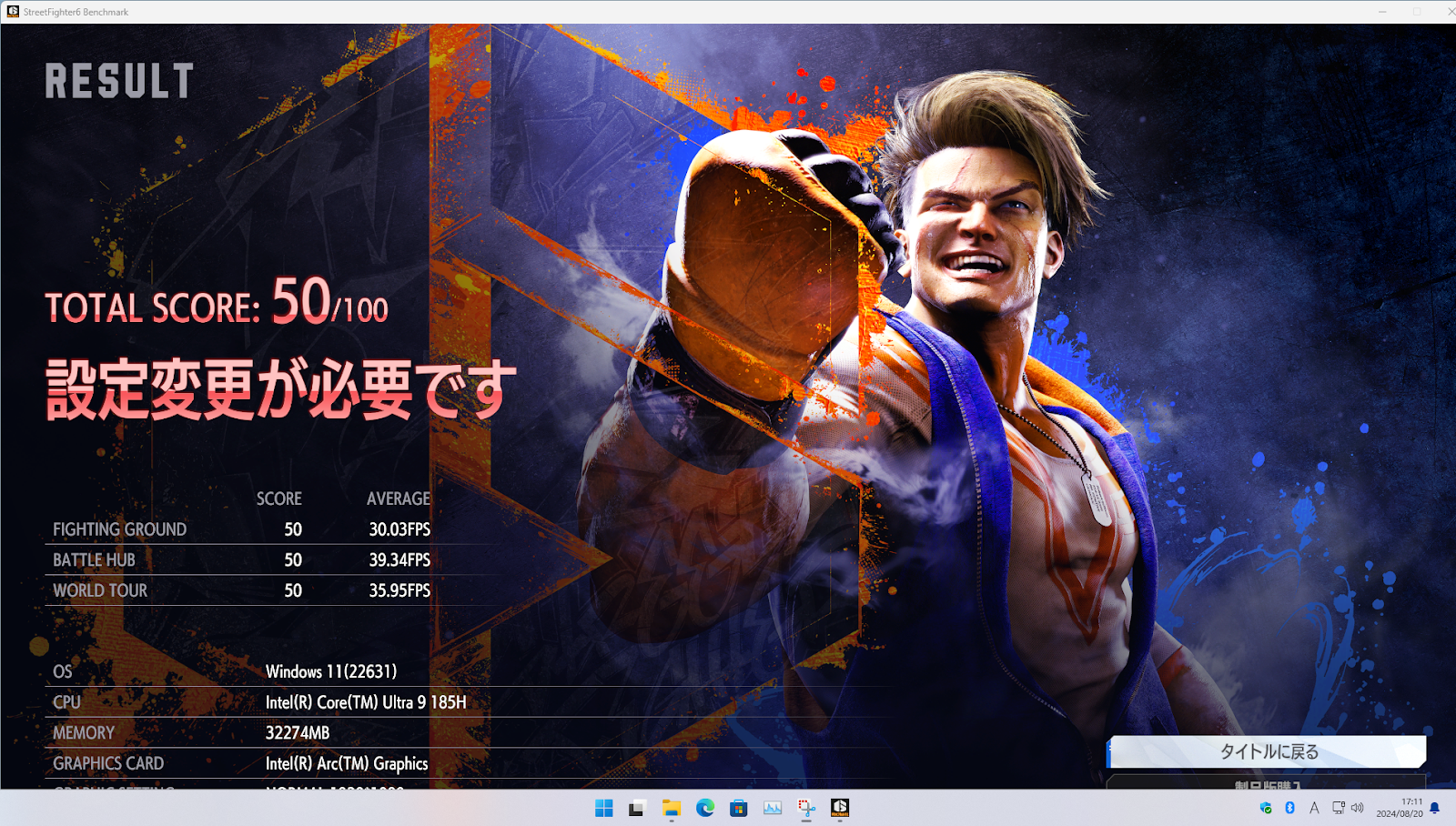
Task: Select the BATTLE HUB row label
Action: pyautogui.click(x=94, y=560)
